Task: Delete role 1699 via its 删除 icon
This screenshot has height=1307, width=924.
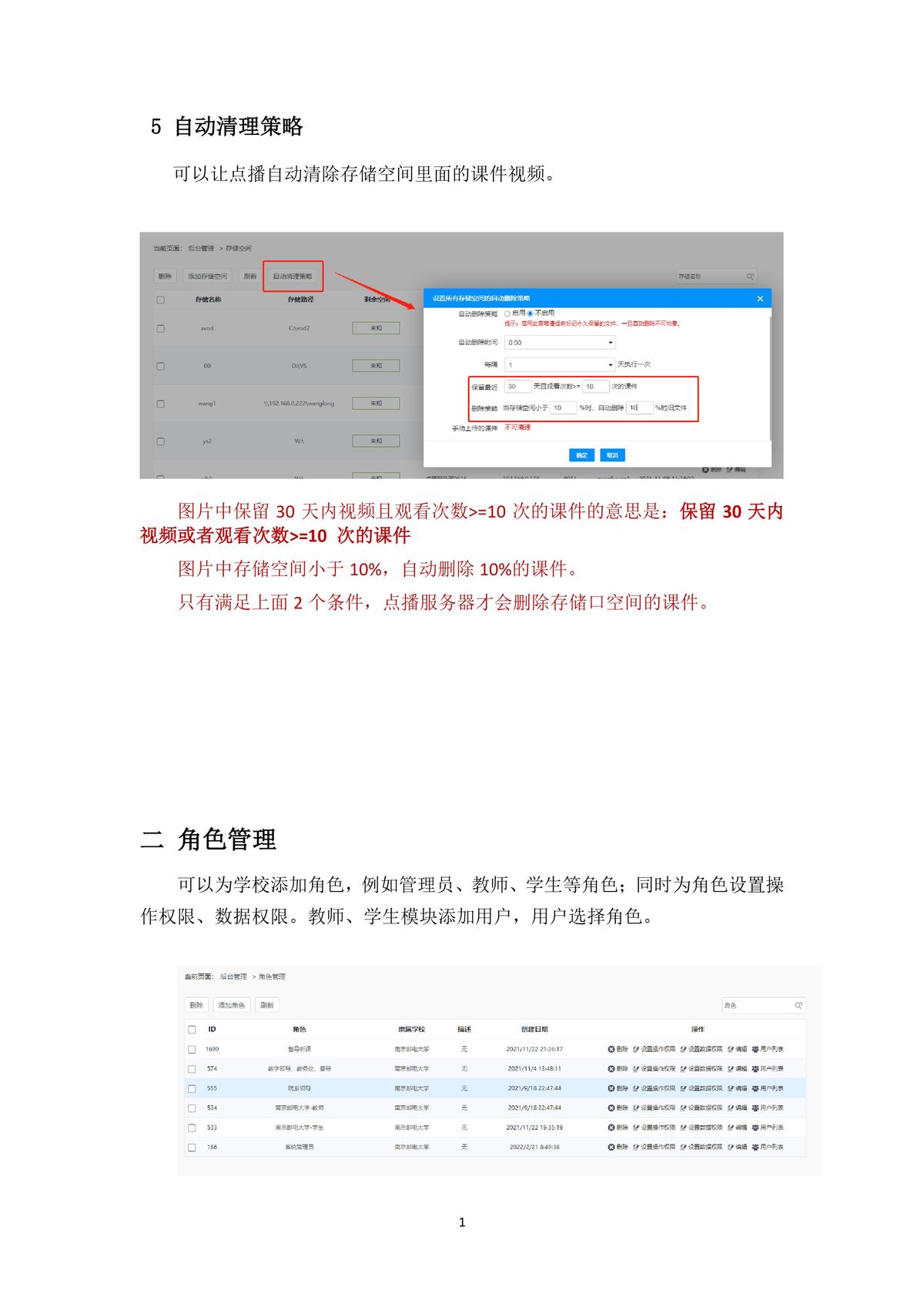Action: coord(618,1049)
